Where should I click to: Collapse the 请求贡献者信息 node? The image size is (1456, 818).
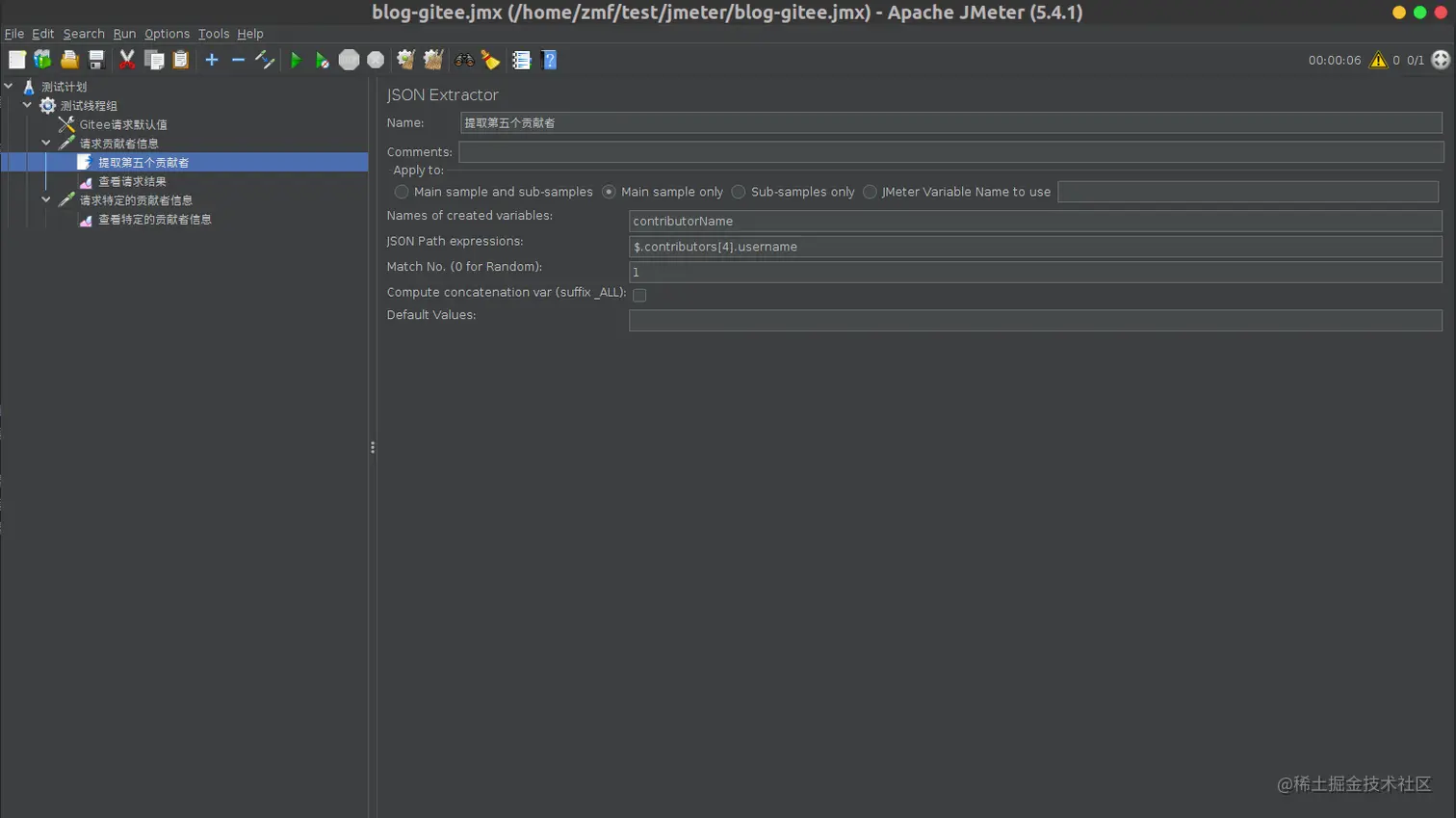(x=46, y=143)
